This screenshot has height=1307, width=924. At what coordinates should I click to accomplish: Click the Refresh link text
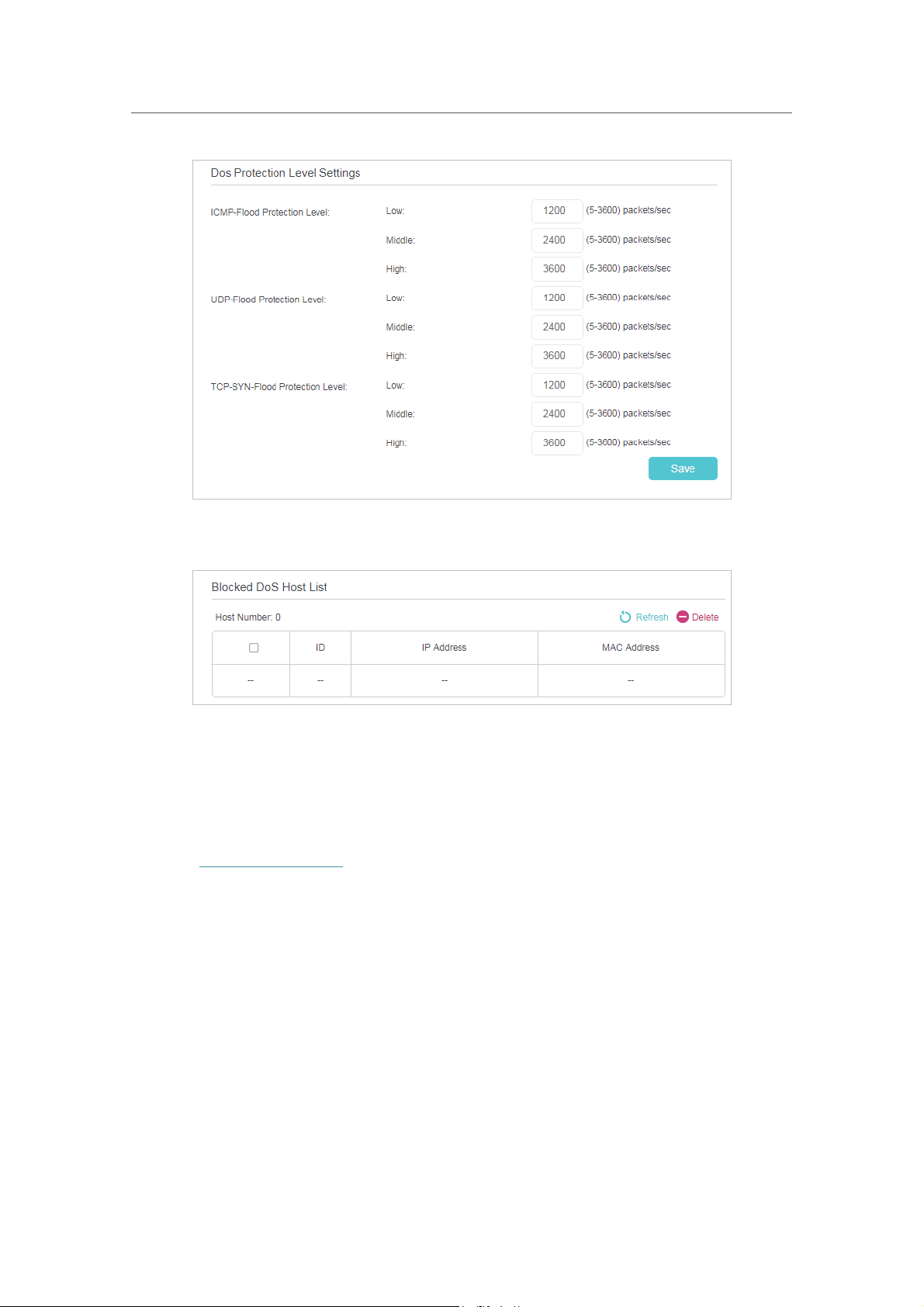[652, 617]
